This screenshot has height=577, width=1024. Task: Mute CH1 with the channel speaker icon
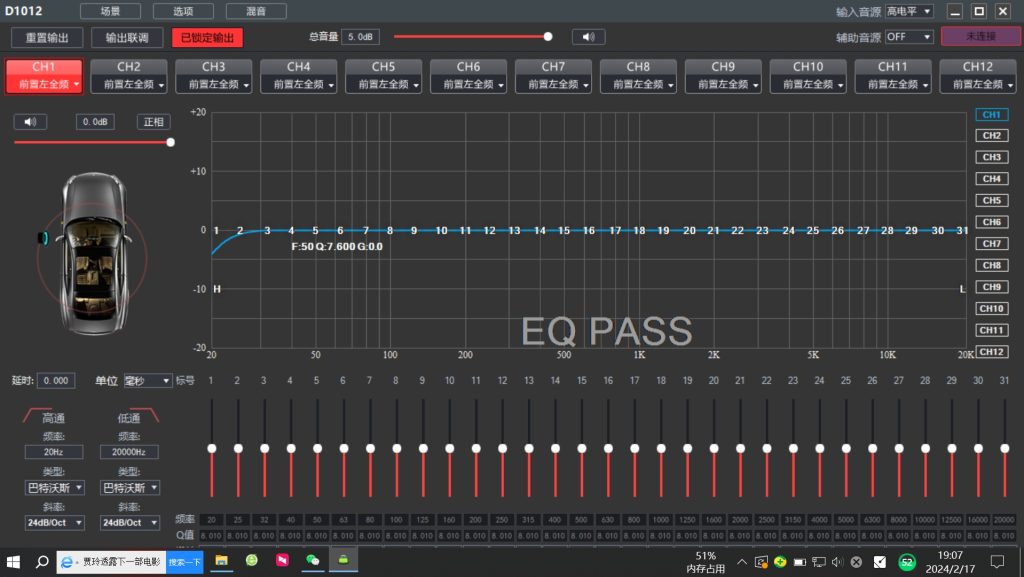click(30, 122)
